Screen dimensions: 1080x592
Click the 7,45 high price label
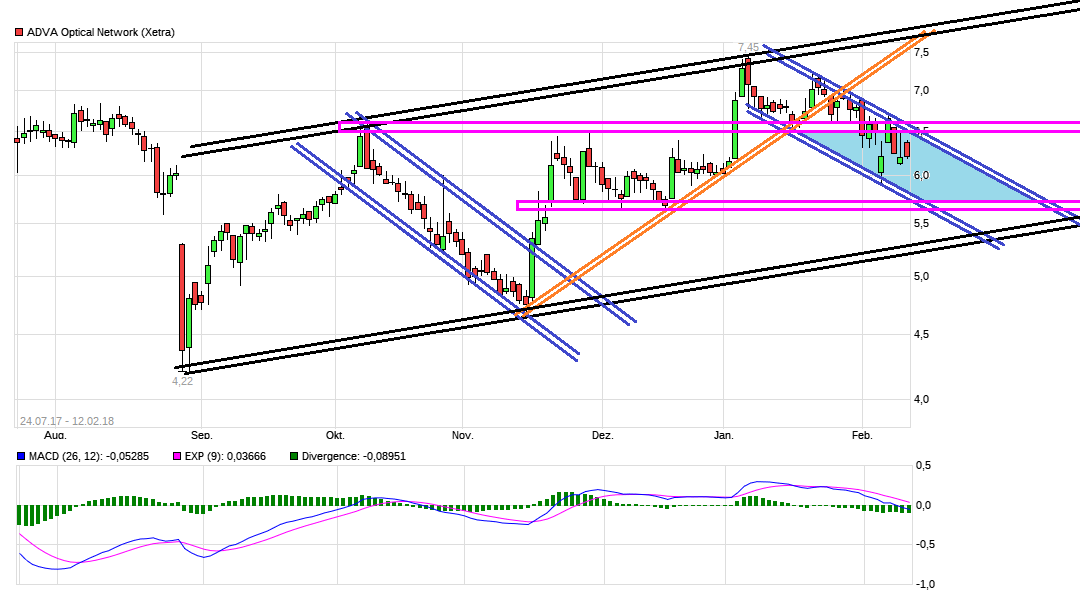click(748, 47)
